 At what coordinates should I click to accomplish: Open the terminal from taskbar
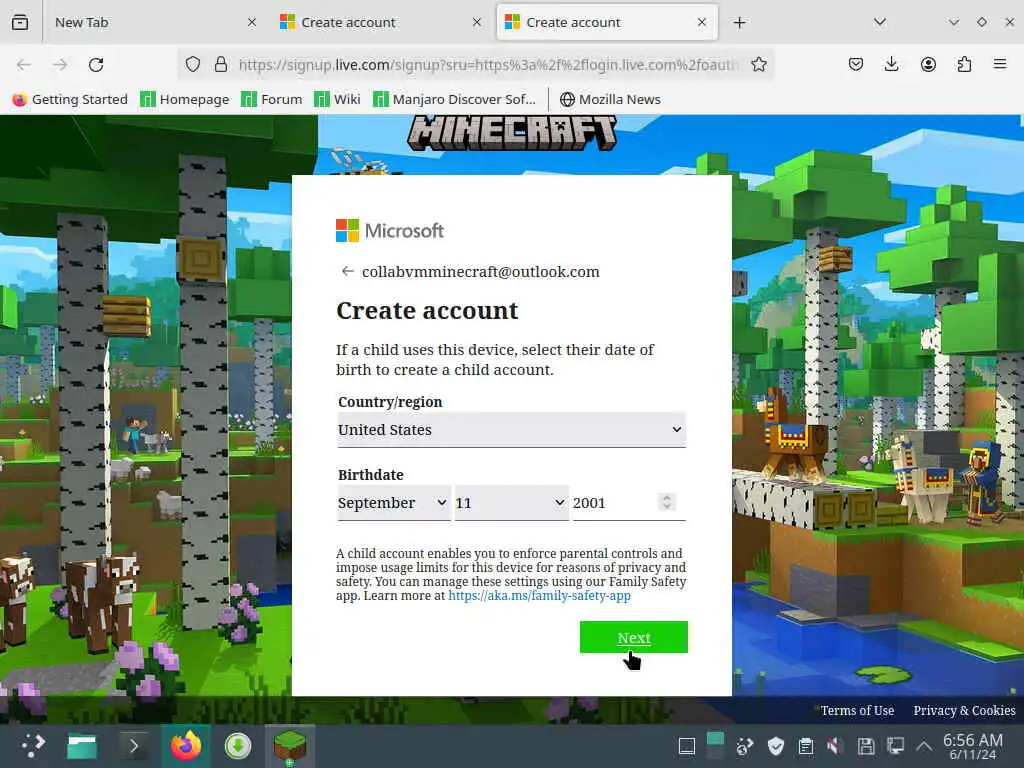point(133,746)
